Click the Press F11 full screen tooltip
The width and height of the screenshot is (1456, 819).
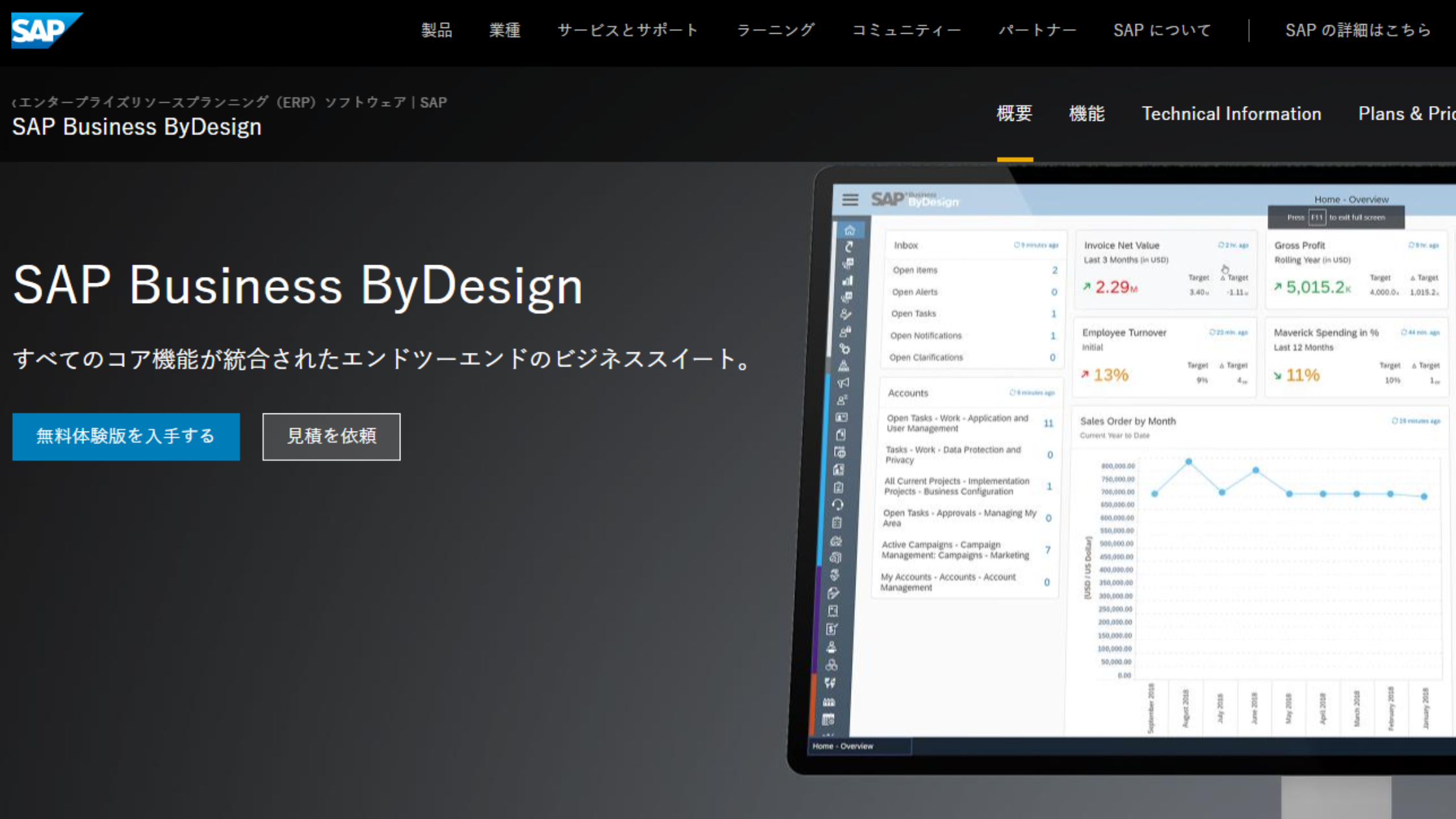1336,217
